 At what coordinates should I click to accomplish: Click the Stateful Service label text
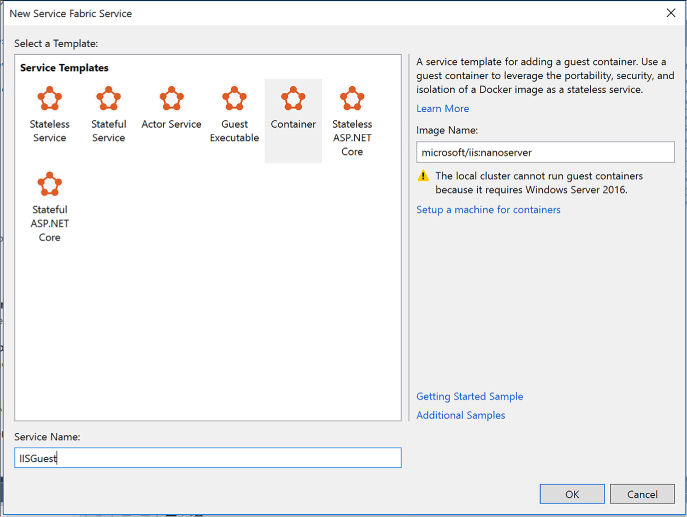coord(109,131)
